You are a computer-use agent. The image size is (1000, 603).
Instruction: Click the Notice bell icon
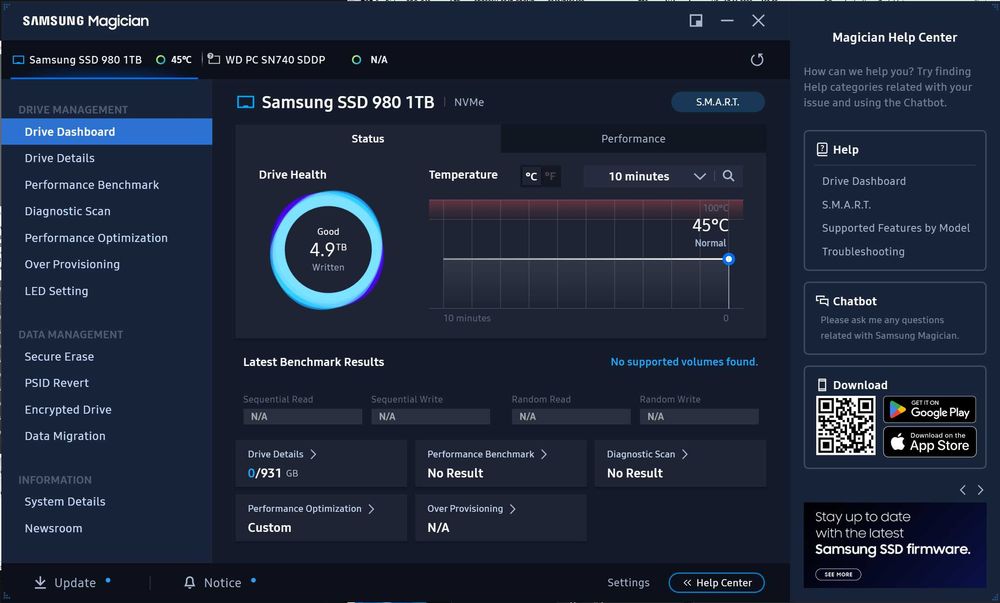pos(189,583)
